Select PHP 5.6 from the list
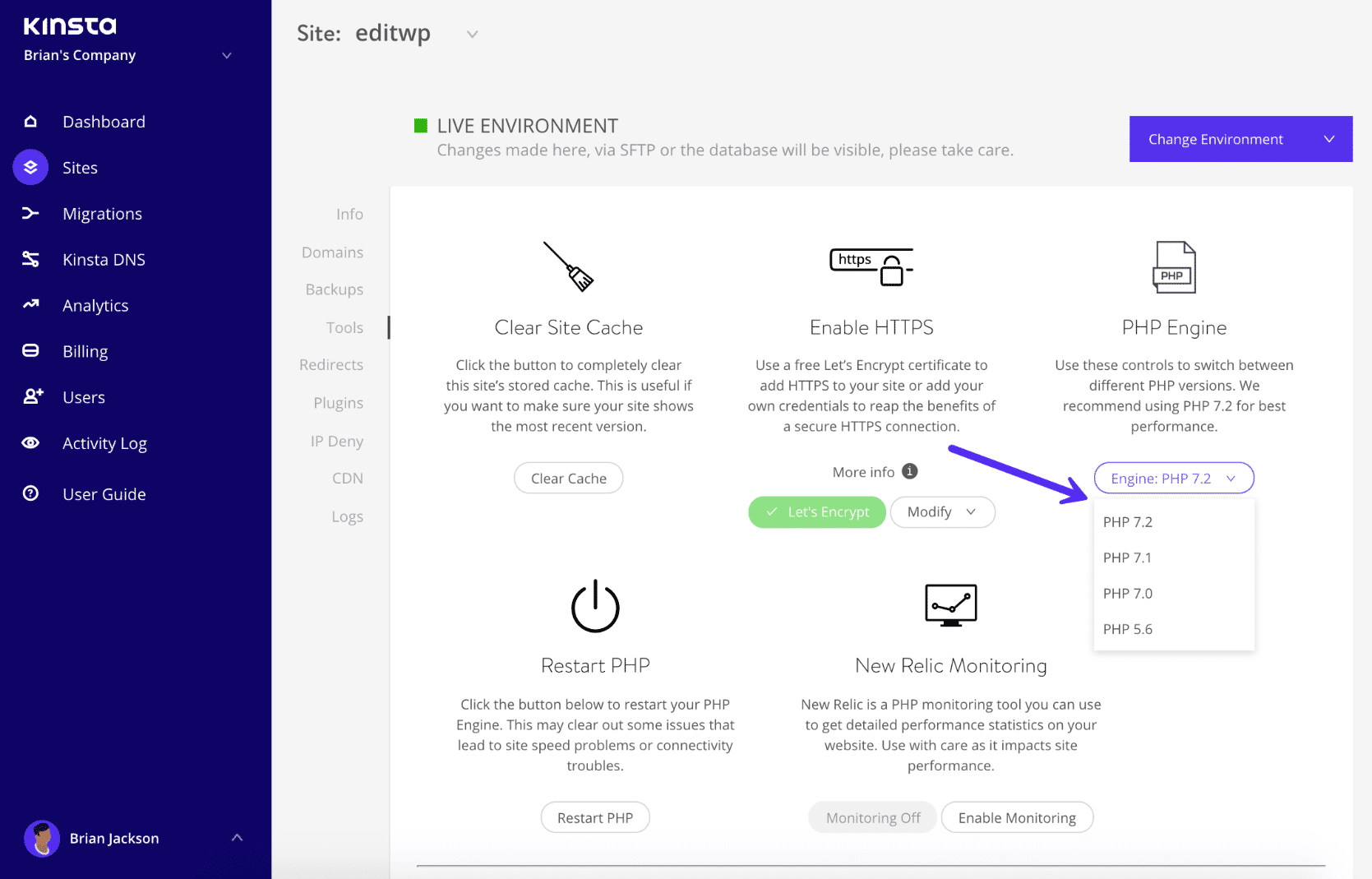The height and width of the screenshot is (879, 1372). tap(1174, 629)
